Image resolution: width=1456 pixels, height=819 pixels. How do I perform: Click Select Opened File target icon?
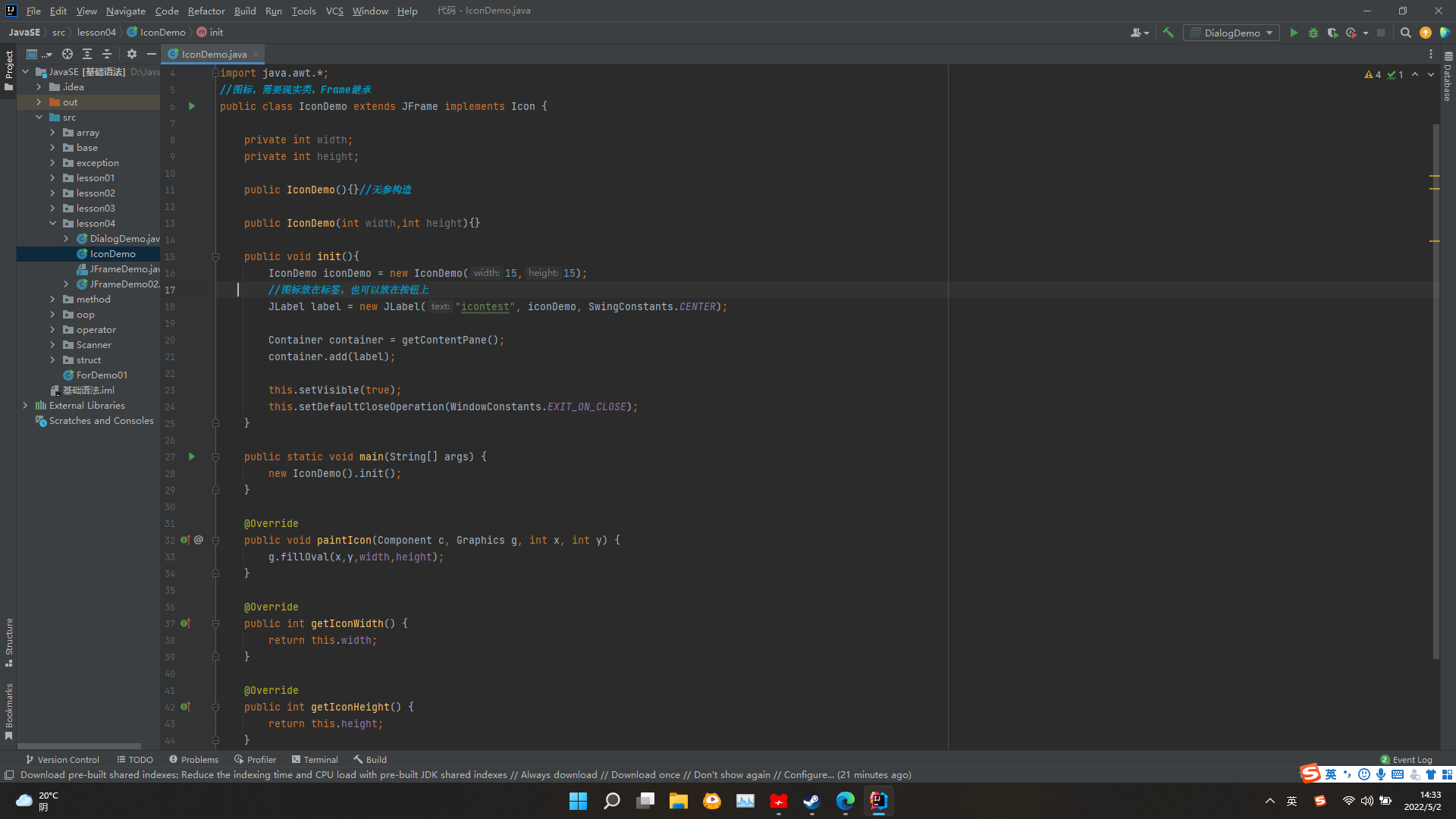(x=67, y=54)
